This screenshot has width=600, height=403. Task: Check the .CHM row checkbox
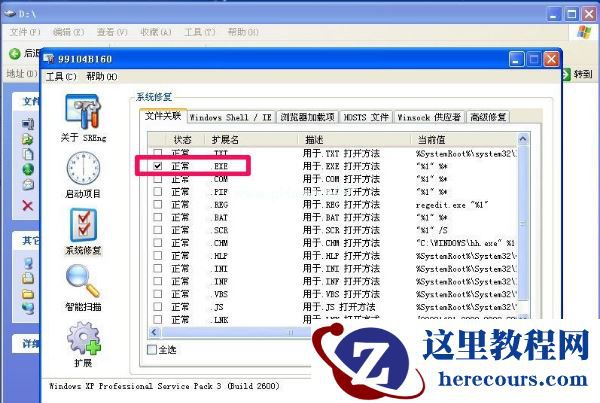coord(158,243)
